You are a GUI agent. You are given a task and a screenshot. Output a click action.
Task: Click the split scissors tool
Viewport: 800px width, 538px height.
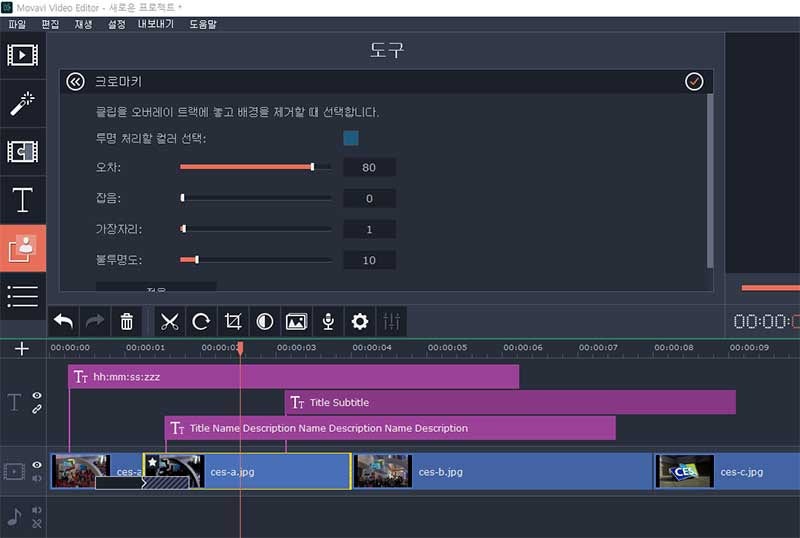[169, 322]
